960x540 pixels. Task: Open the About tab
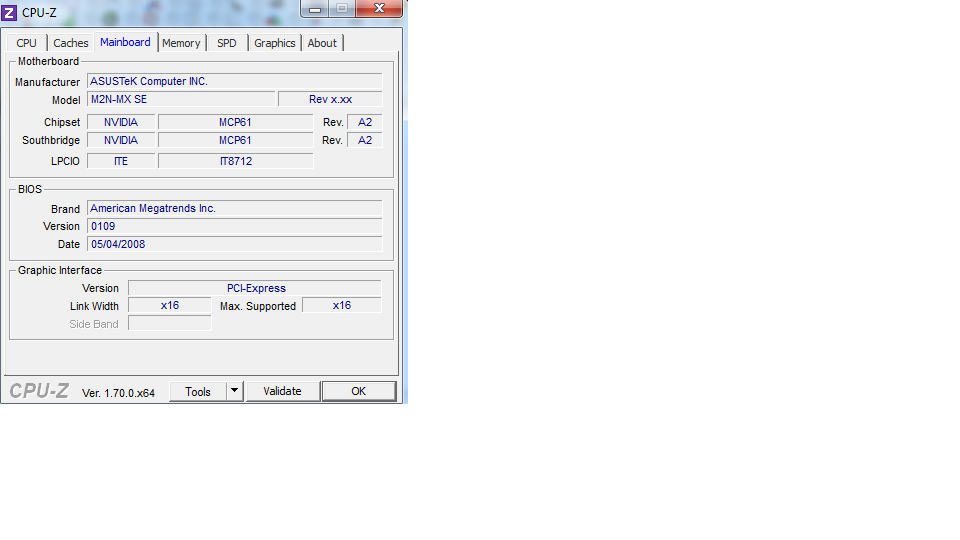pos(322,43)
